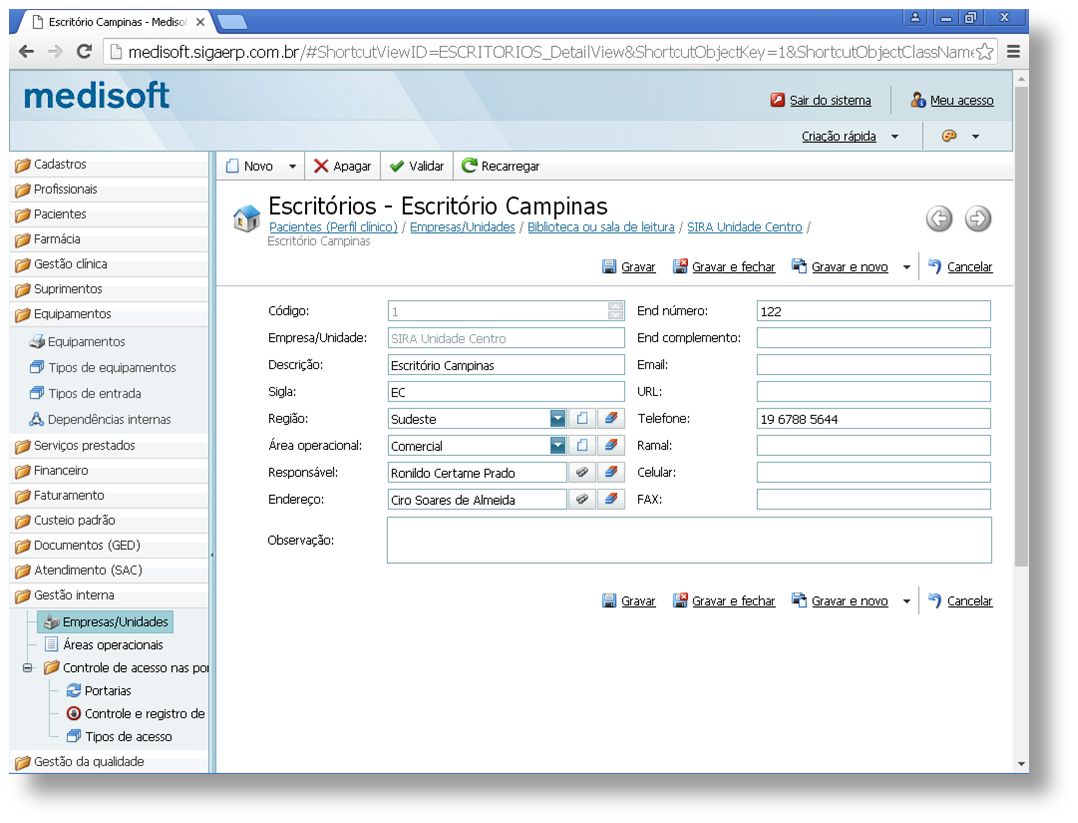Open the Área operacional dropdown
The height and width of the screenshot is (823, 1078).
[557, 445]
